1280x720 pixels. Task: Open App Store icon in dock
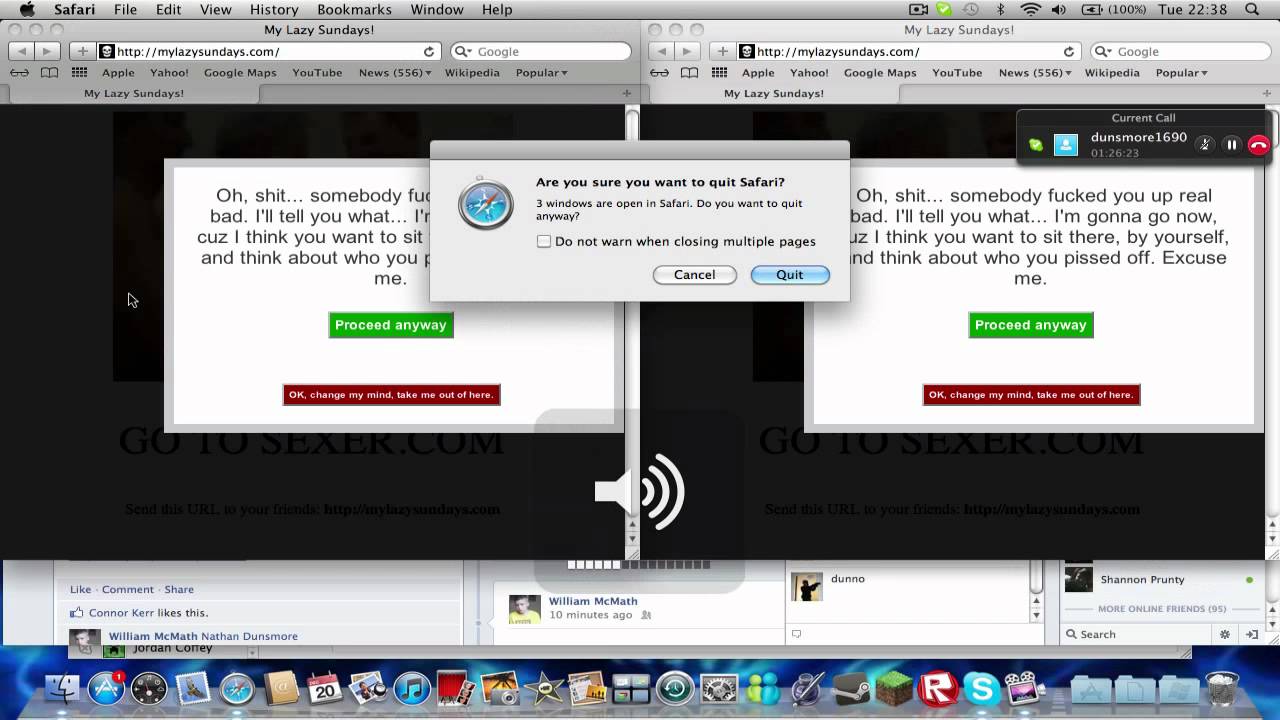point(106,689)
